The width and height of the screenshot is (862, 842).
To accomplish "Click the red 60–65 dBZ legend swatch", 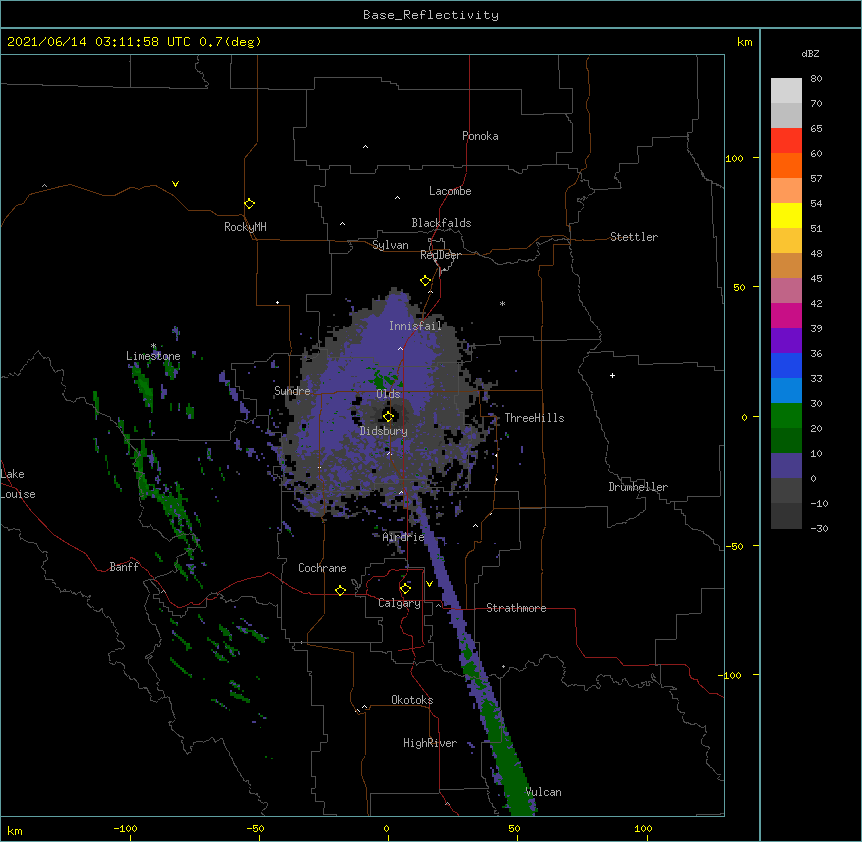I will pos(786,141).
